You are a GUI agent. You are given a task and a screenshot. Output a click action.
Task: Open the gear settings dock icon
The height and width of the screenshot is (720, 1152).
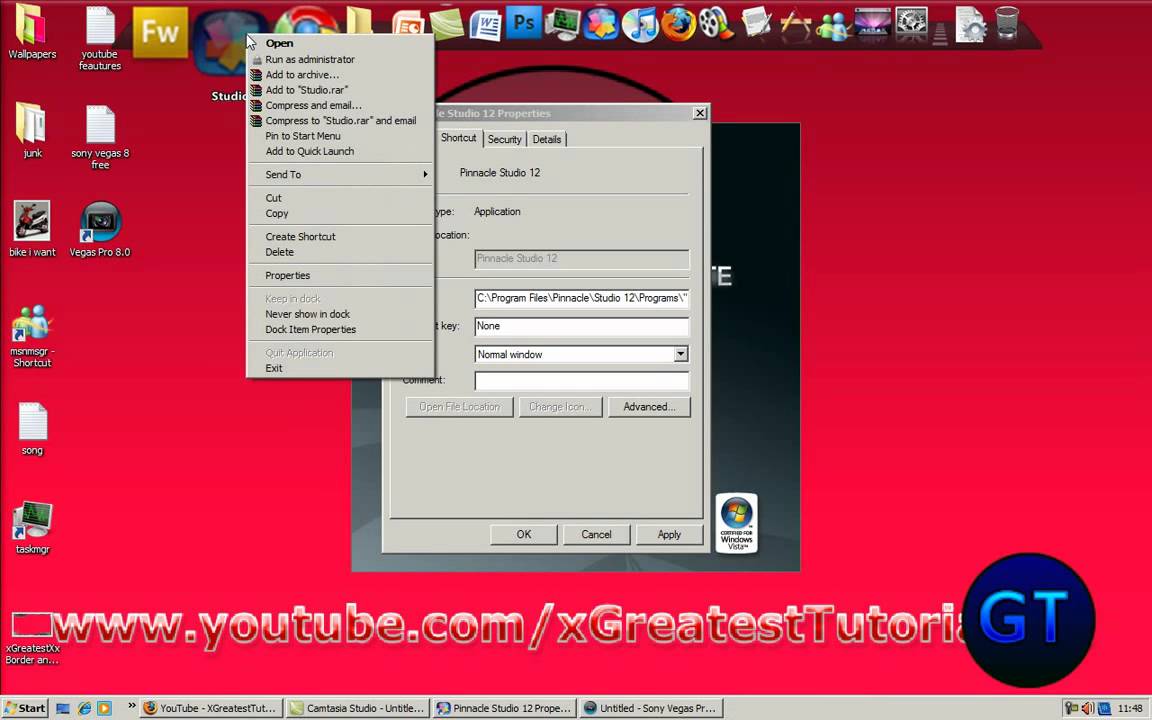[x=911, y=22]
